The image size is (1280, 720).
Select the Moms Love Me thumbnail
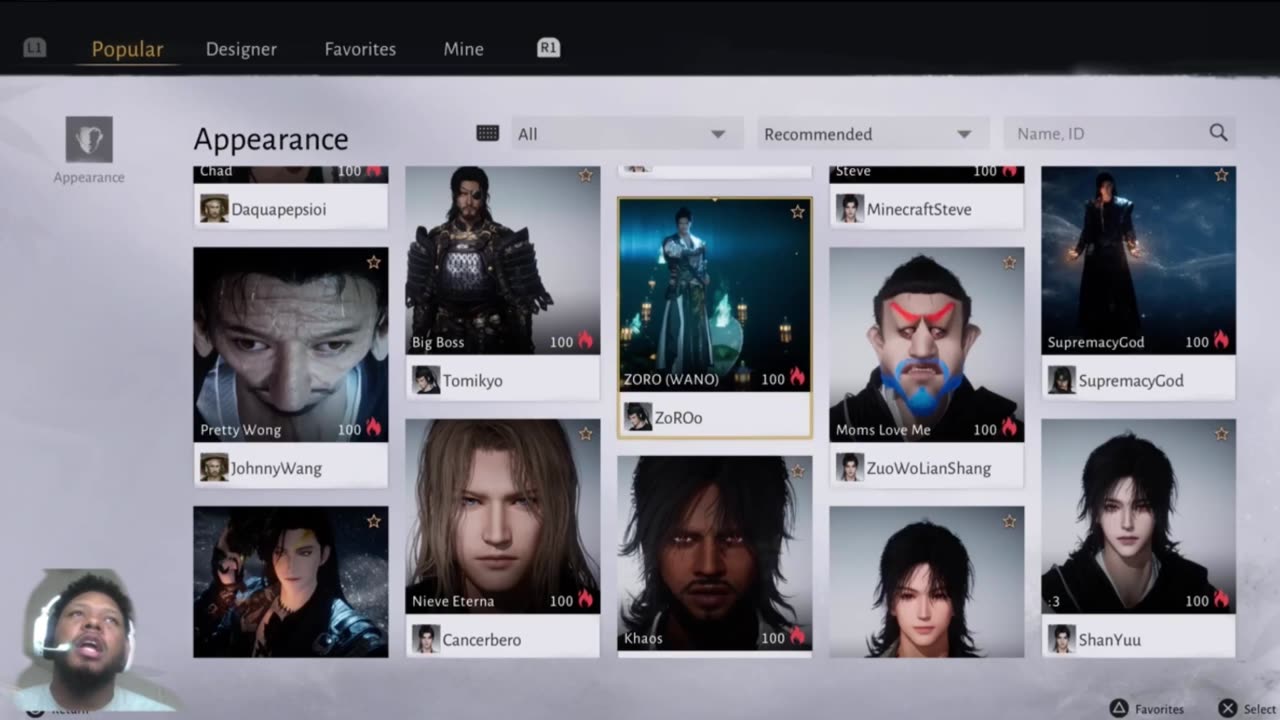click(926, 344)
